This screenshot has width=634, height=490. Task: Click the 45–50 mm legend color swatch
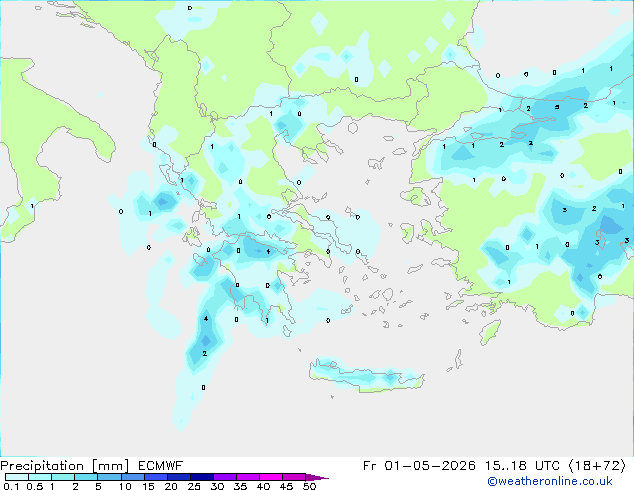point(294,477)
